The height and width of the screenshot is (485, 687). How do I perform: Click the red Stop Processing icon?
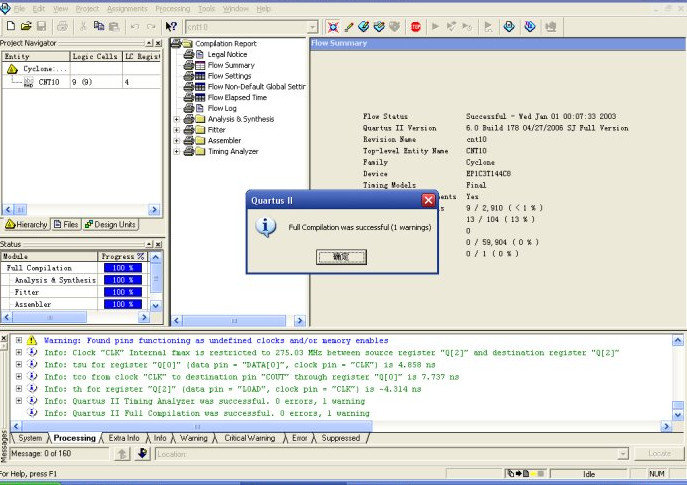[x=415, y=27]
